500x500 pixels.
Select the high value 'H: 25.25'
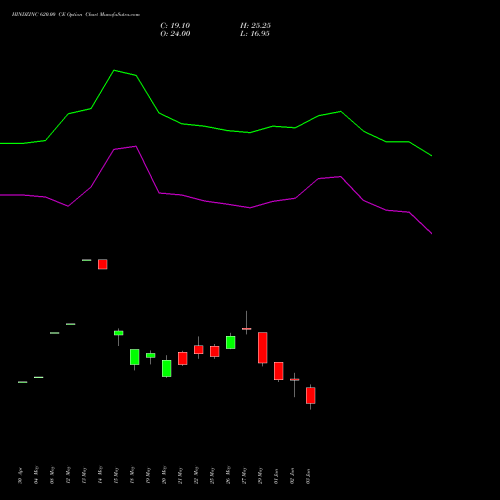click(255, 26)
